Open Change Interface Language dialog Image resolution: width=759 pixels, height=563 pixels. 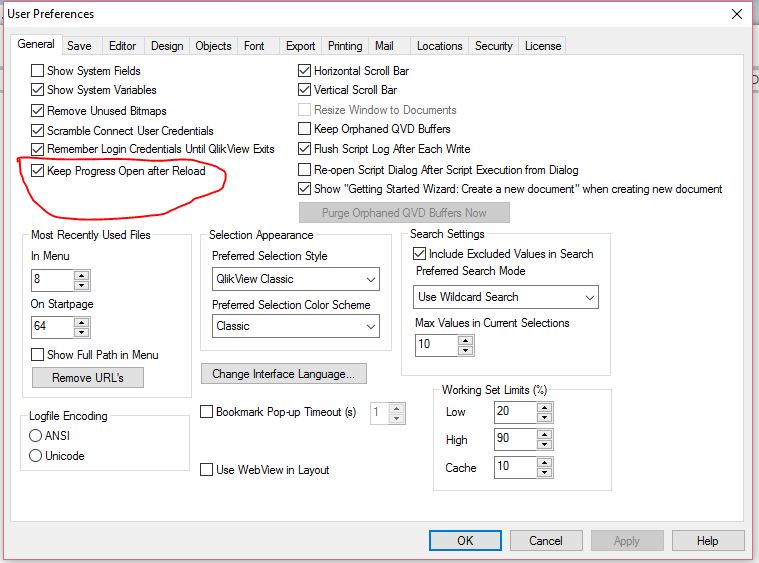point(284,374)
